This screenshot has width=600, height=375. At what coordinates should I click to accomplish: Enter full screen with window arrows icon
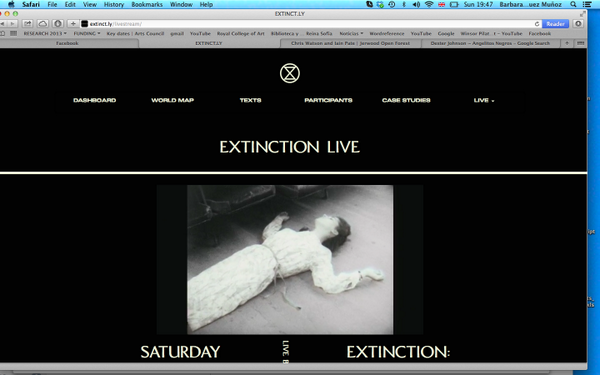click(582, 14)
